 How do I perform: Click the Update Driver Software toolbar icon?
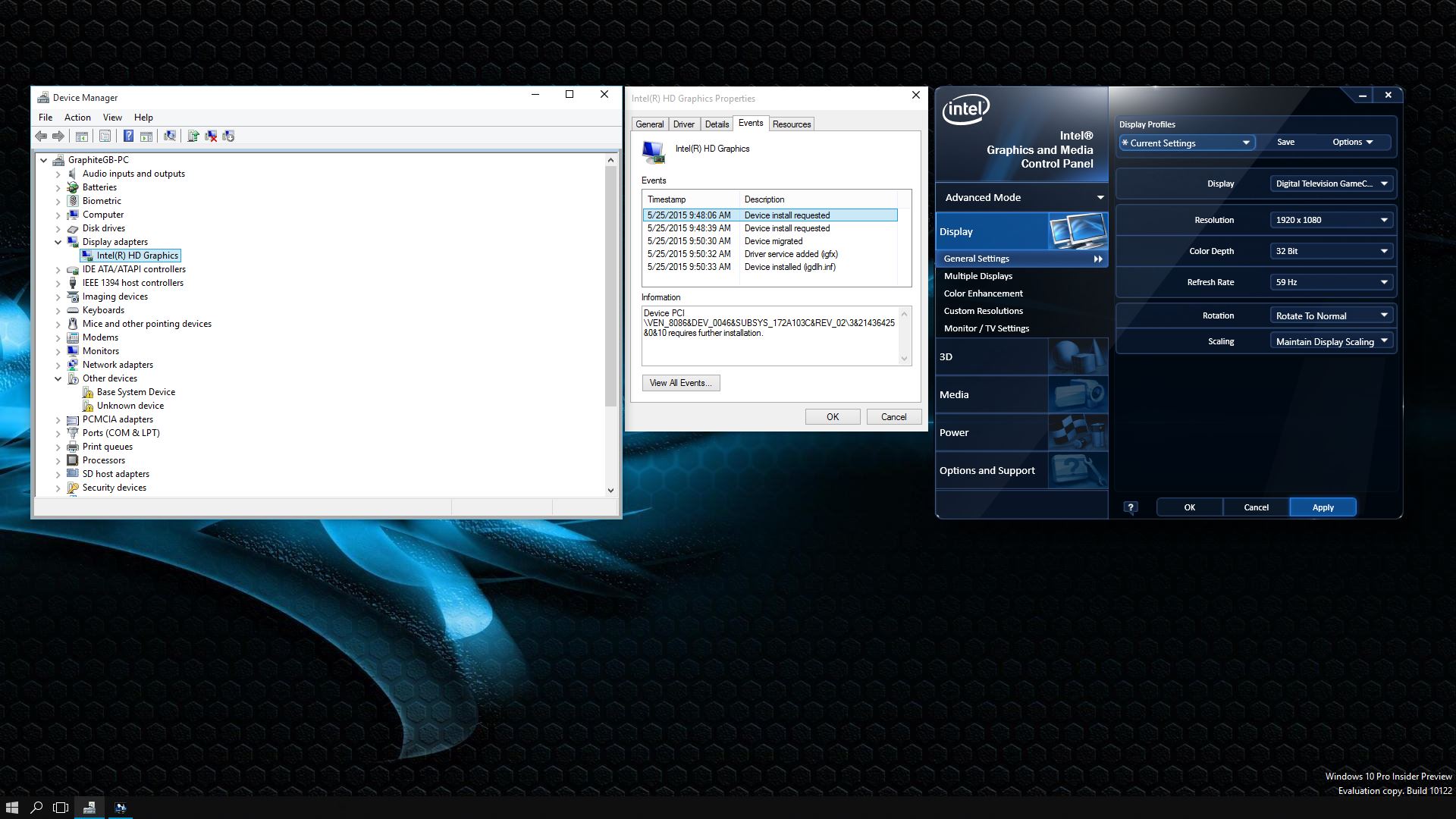(x=193, y=136)
